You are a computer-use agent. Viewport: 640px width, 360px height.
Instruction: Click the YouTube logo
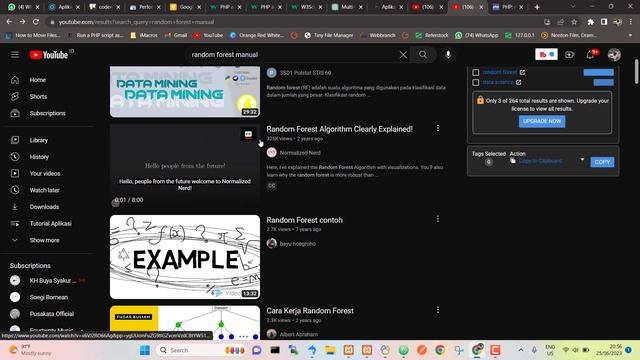pyautogui.click(x=49, y=55)
